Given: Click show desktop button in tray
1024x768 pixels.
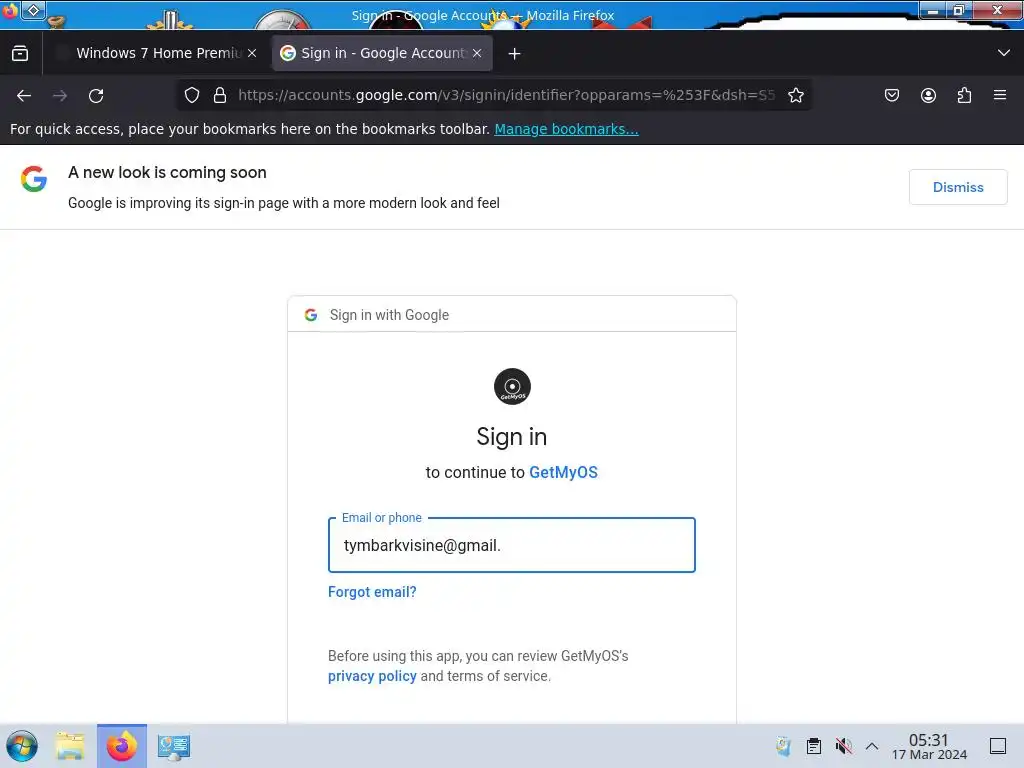Looking at the screenshot, I should click(998, 746).
